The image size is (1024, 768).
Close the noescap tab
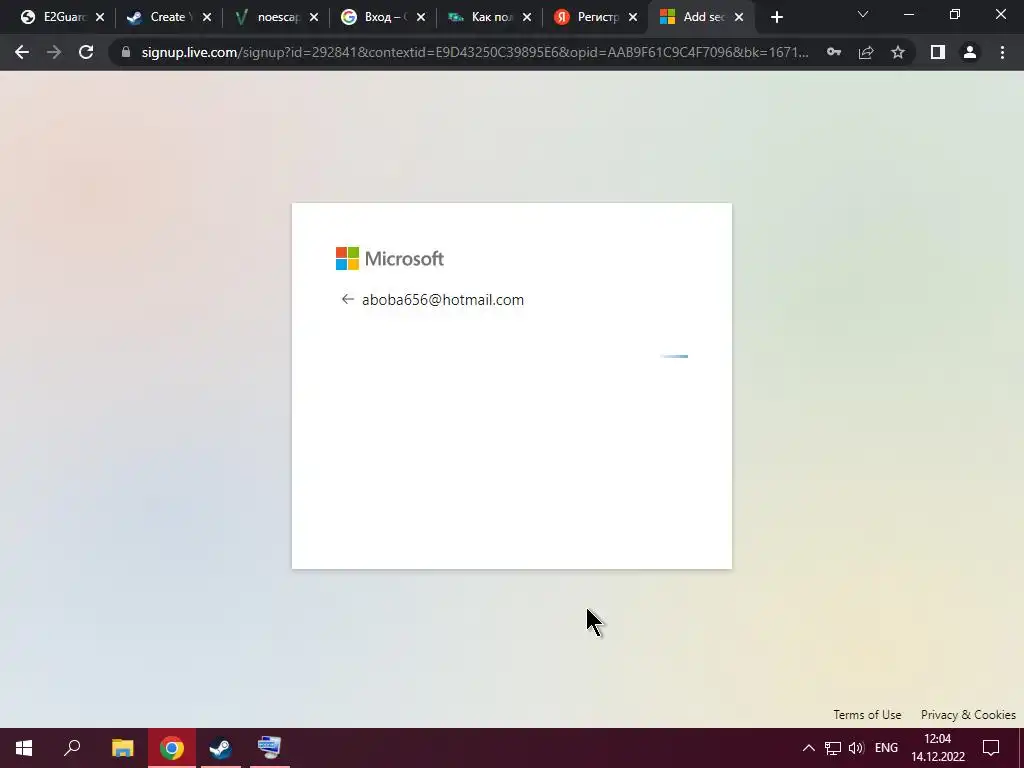[314, 18]
